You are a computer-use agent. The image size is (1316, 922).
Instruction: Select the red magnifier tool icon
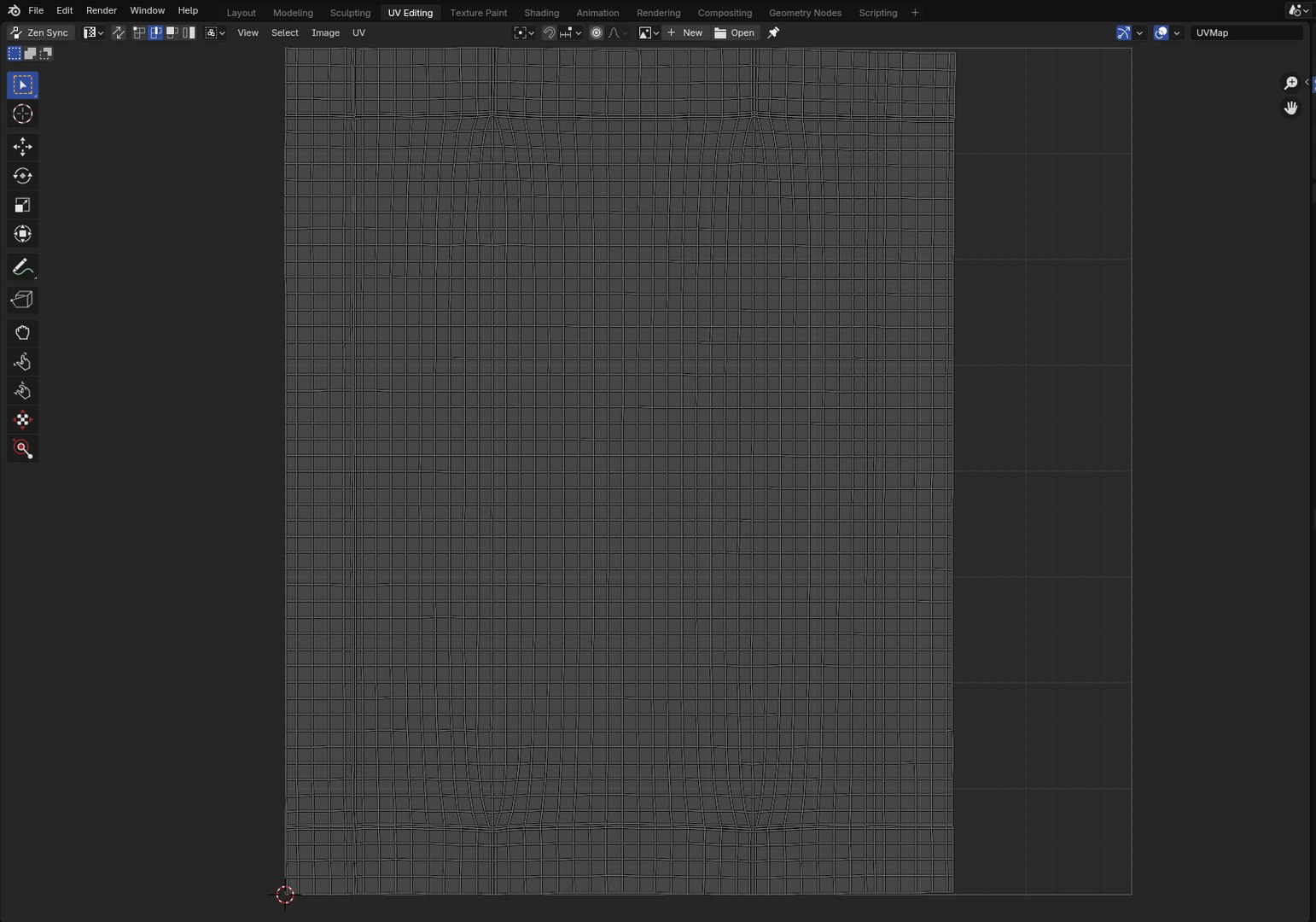[x=22, y=449]
